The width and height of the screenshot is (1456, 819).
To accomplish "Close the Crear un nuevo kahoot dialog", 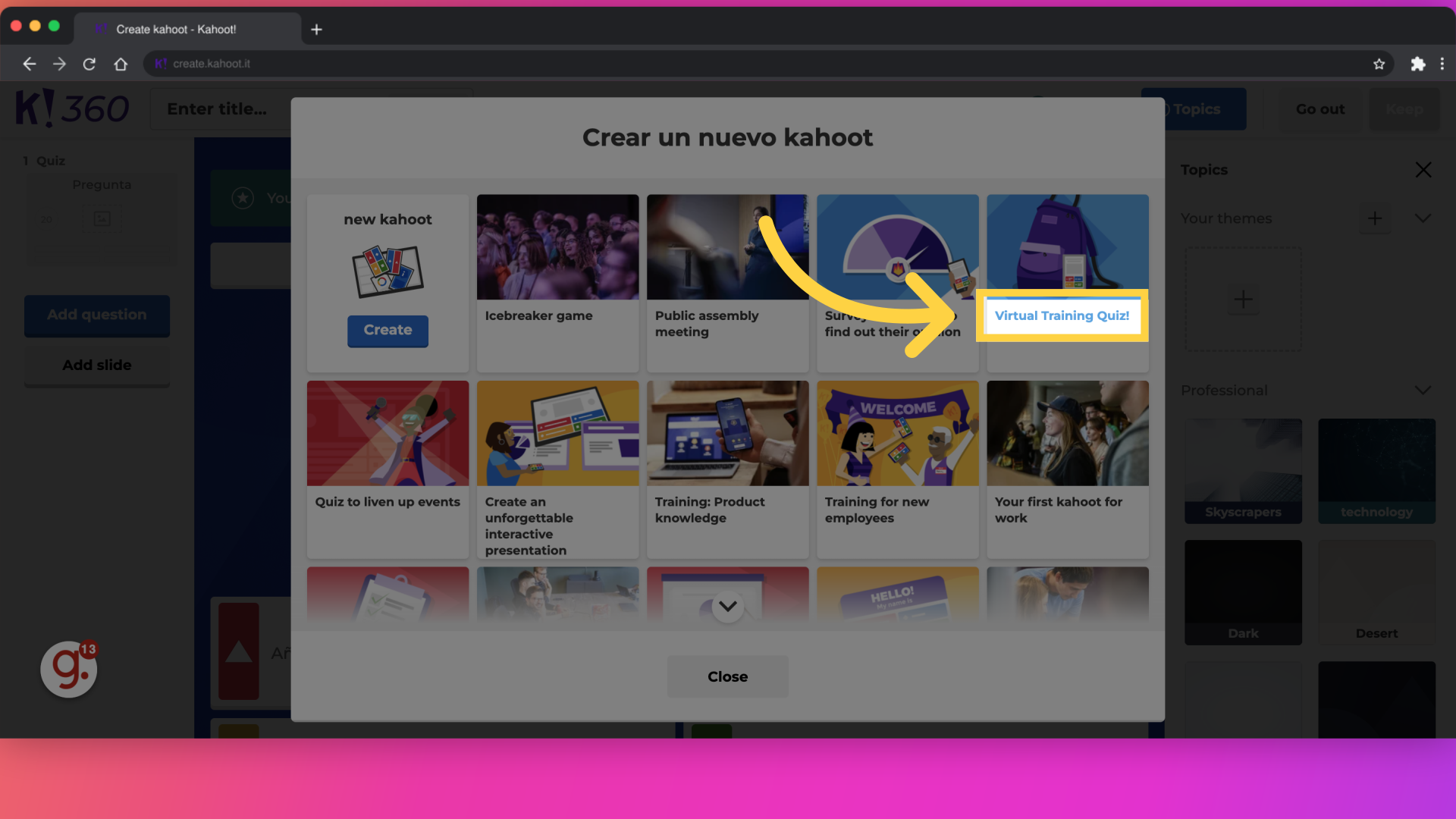I will point(727,676).
